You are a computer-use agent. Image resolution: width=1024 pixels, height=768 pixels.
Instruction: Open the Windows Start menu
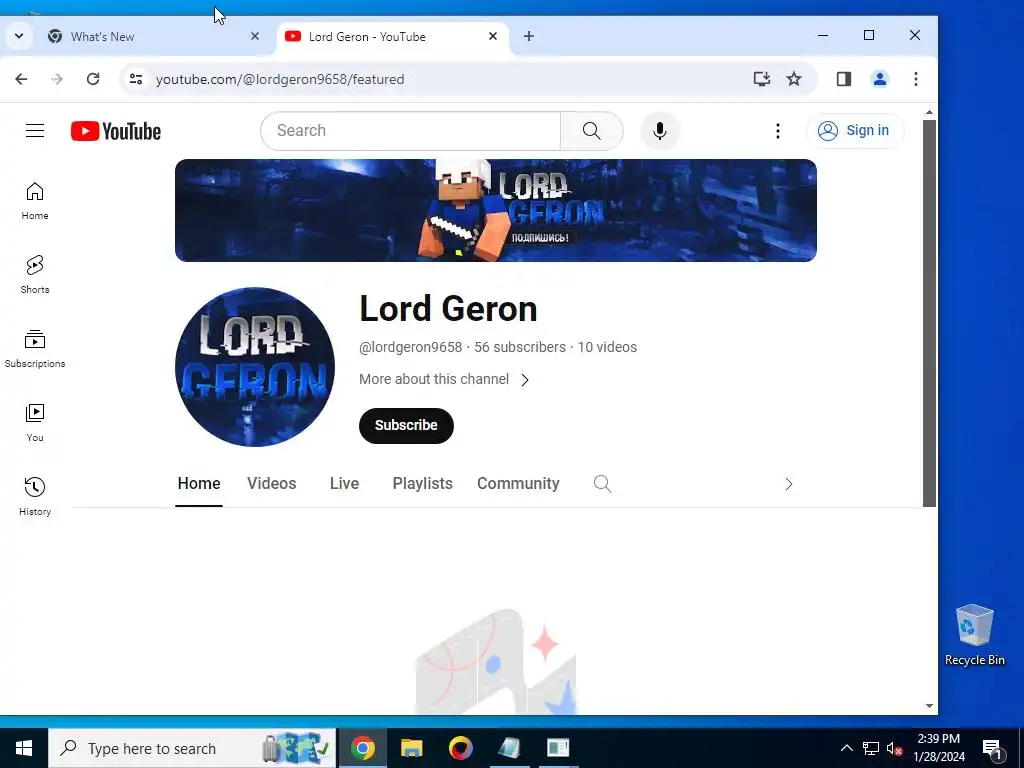point(24,748)
